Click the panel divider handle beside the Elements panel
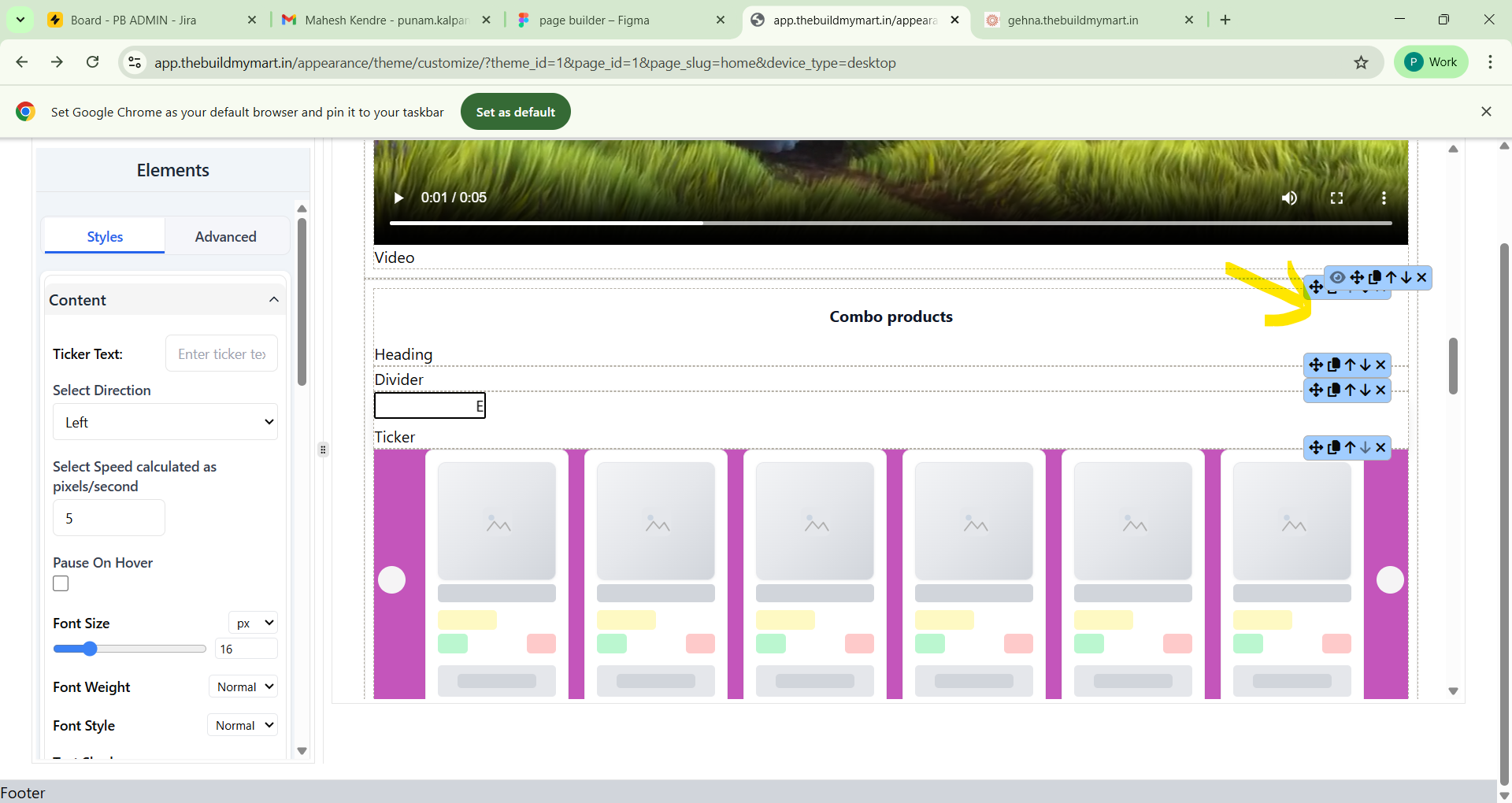The height and width of the screenshot is (803, 1512). [323, 450]
